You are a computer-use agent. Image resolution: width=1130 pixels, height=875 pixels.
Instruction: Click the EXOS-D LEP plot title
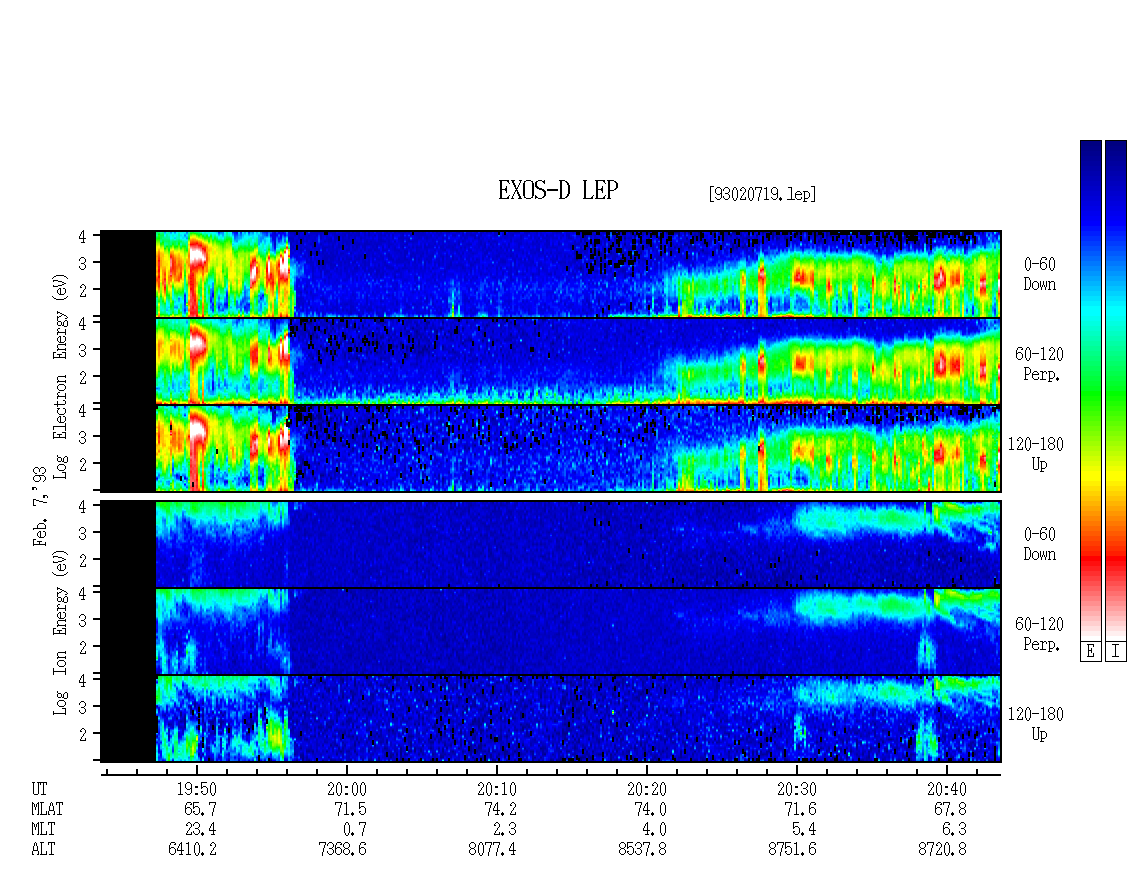tap(558, 190)
